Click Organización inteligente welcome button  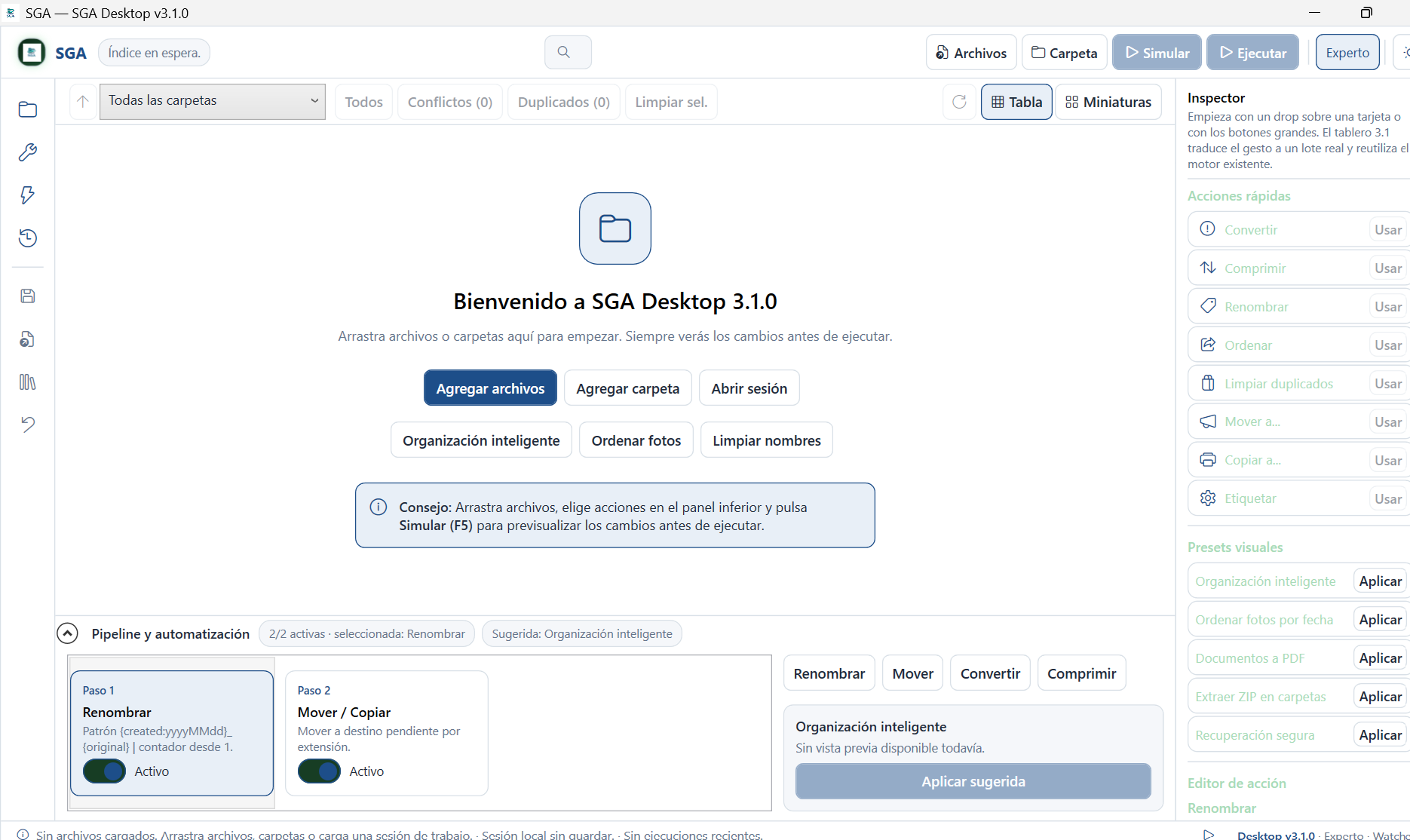(481, 440)
